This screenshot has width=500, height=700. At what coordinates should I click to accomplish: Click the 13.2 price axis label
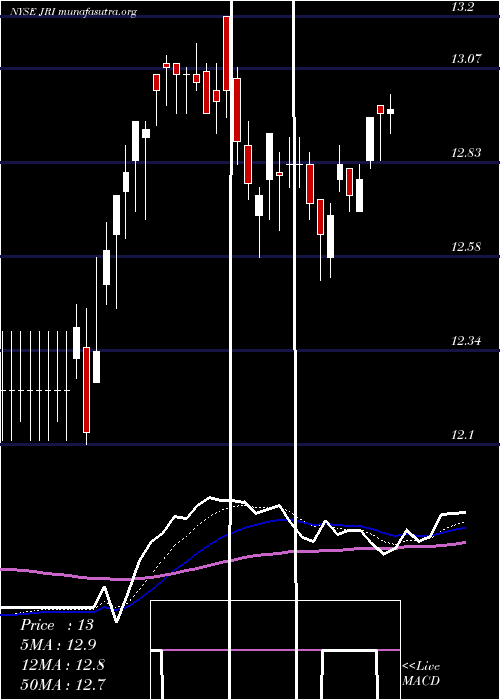coord(462,8)
